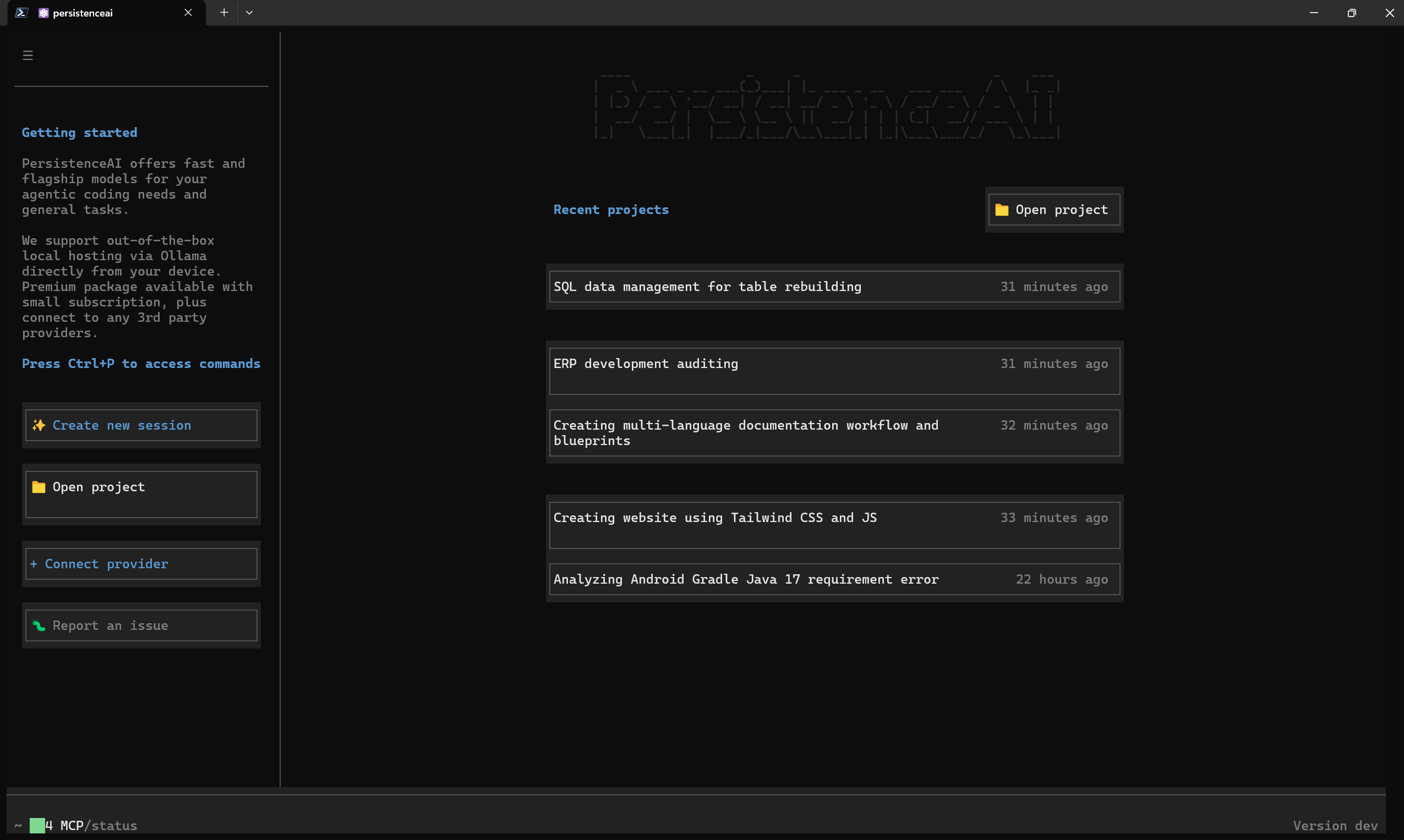The width and height of the screenshot is (1404, 840).
Task: Click the folder icon in sidebar Open project
Action: tap(39, 487)
